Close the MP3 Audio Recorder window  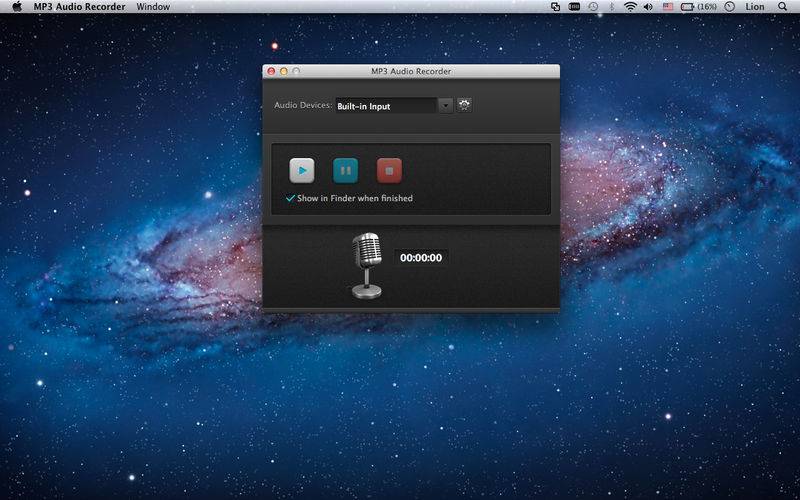(271, 71)
